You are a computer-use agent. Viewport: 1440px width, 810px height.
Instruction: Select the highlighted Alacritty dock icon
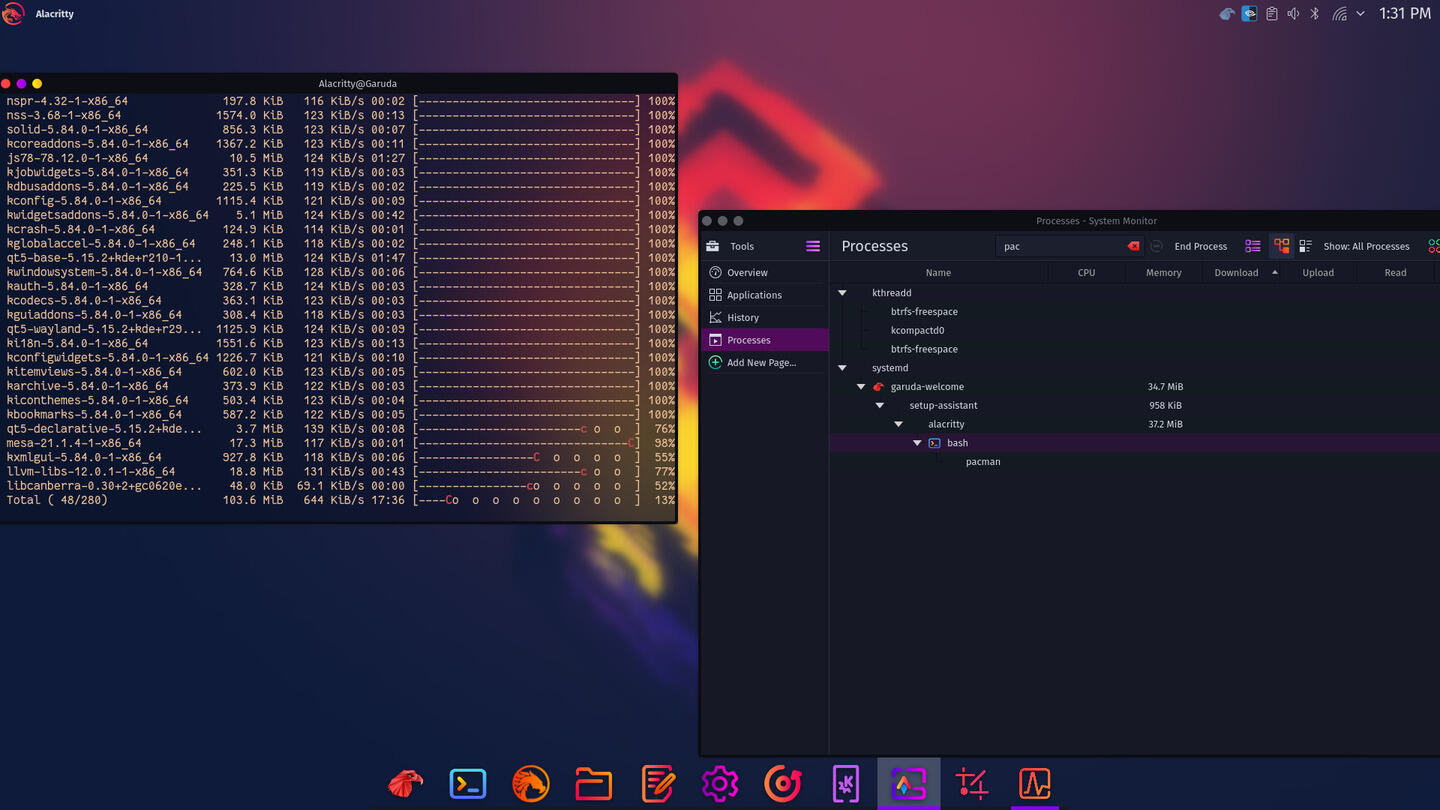tap(909, 783)
